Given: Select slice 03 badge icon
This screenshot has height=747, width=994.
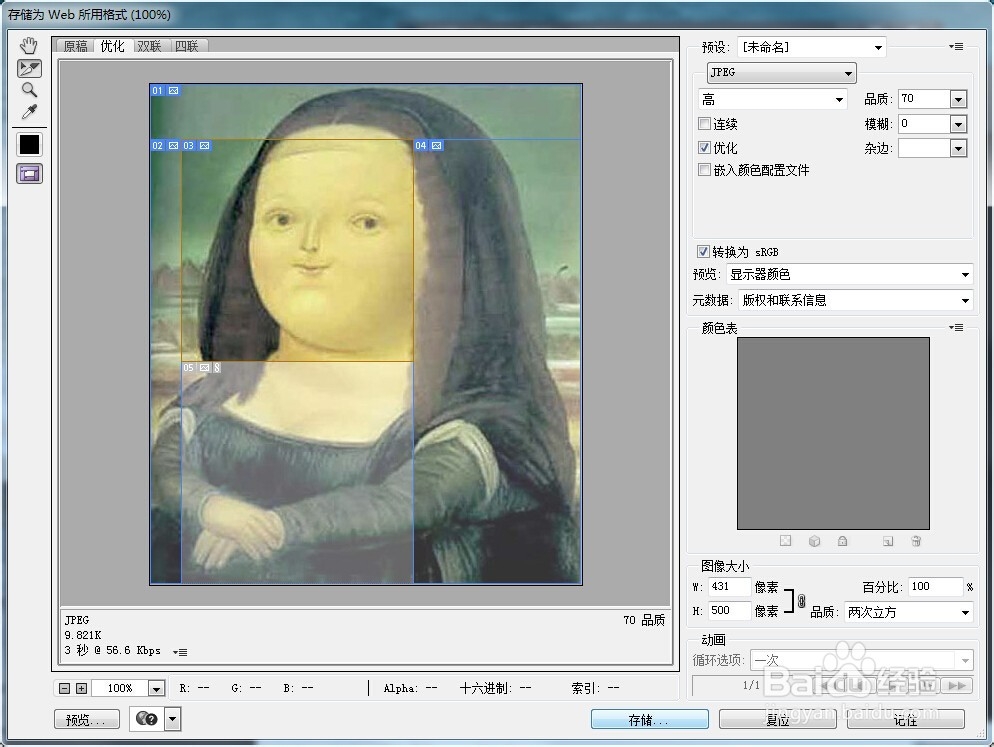Looking at the screenshot, I should 205,146.
